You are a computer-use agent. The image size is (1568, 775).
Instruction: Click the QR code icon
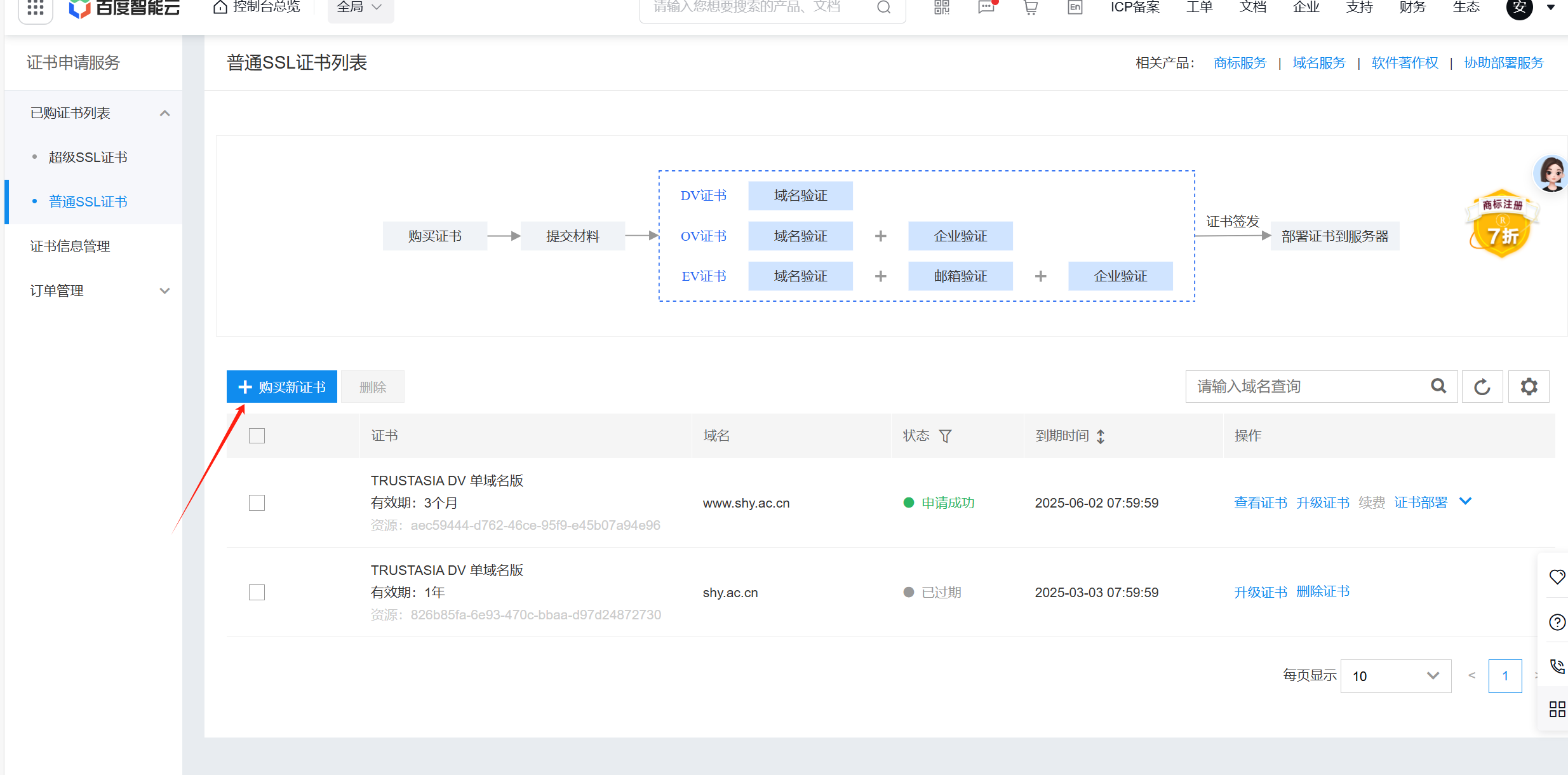(x=941, y=8)
